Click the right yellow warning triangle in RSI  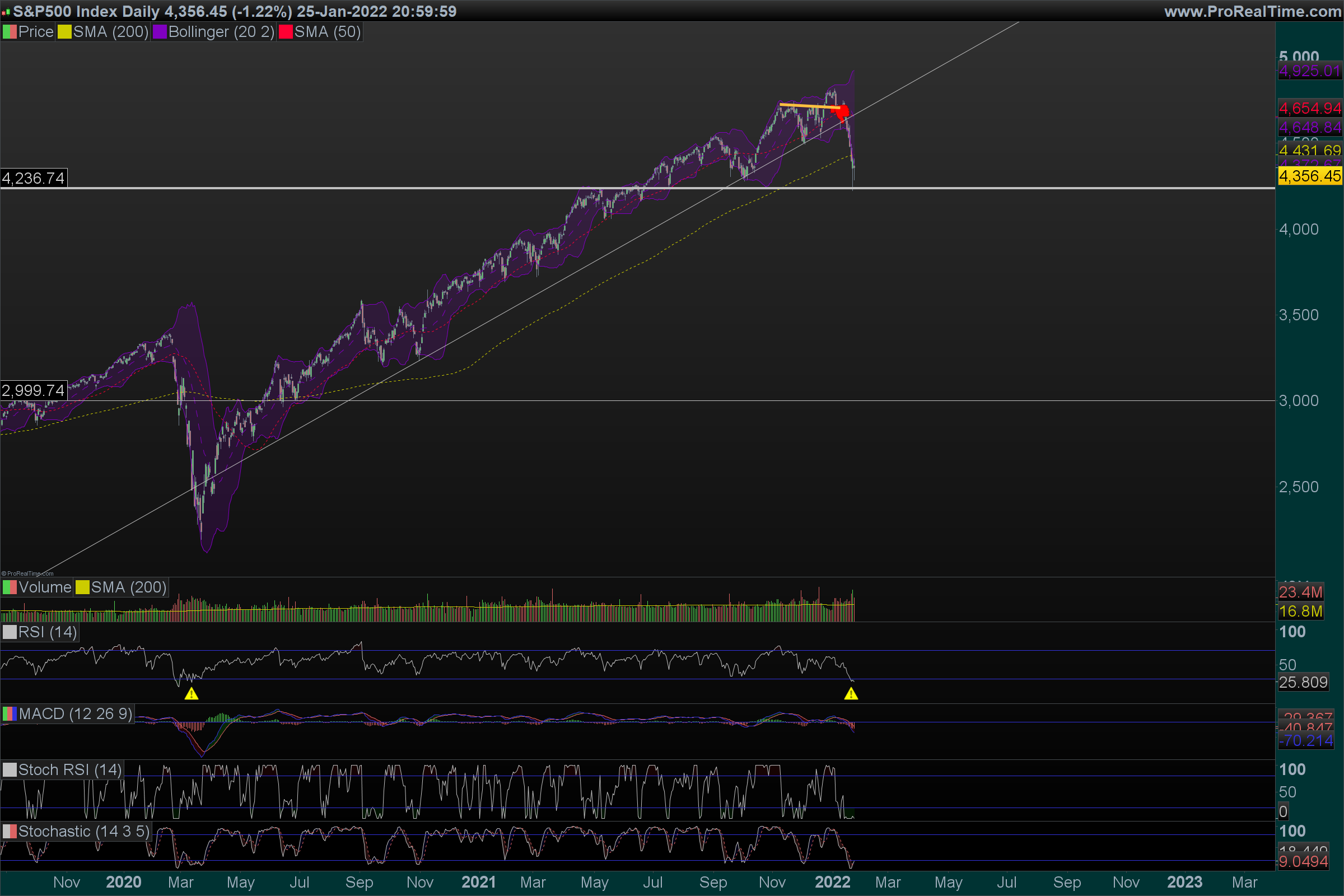[851, 694]
